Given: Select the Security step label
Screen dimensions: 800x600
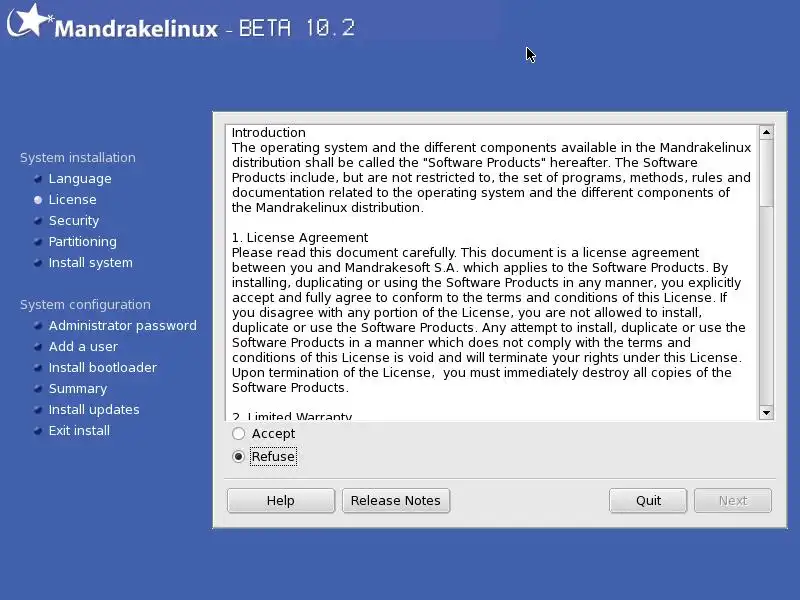Looking at the screenshot, I should coord(74,221).
